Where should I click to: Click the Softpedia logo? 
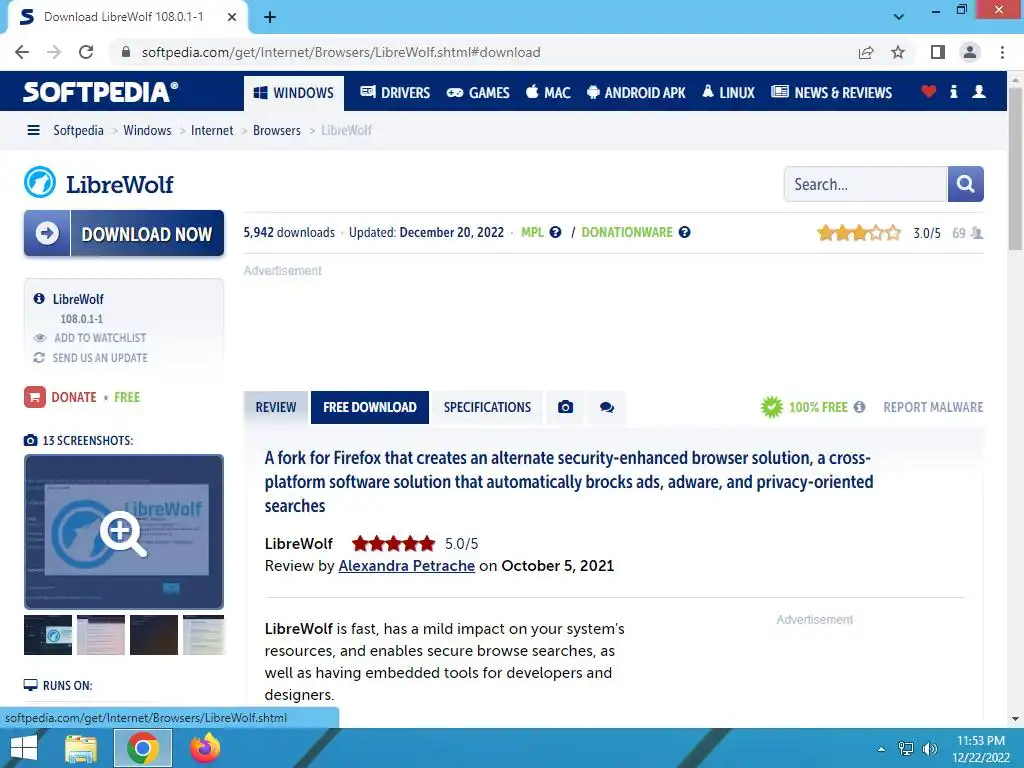tap(101, 91)
